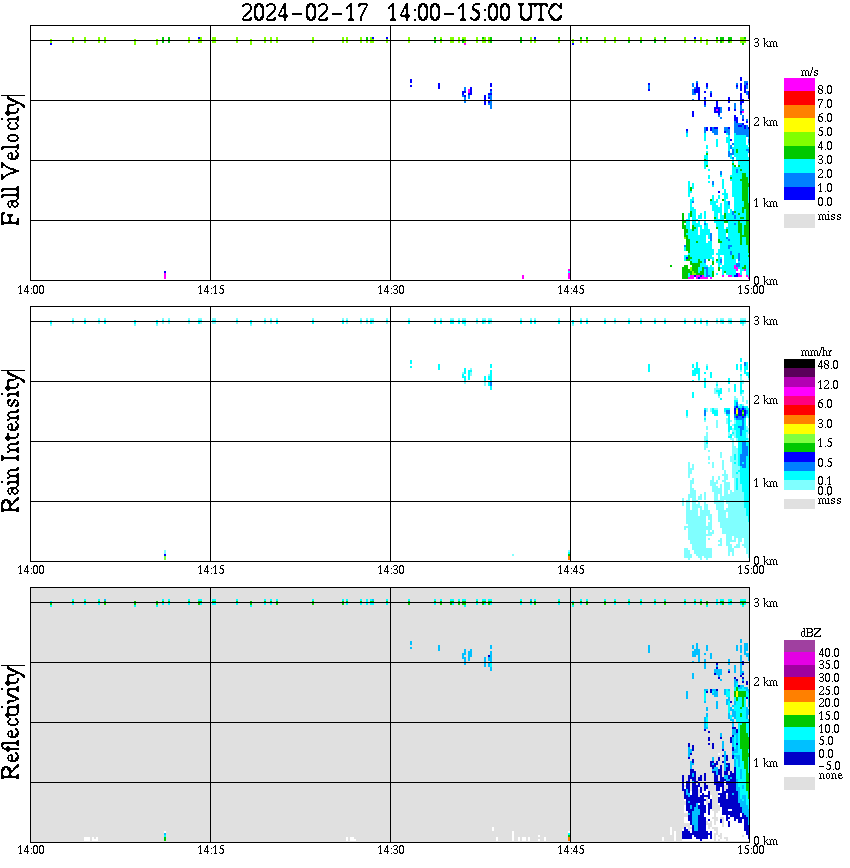Select the dark blue 0.0 m/s legend swatch
The image size is (850, 868).
[x=799, y=194]
